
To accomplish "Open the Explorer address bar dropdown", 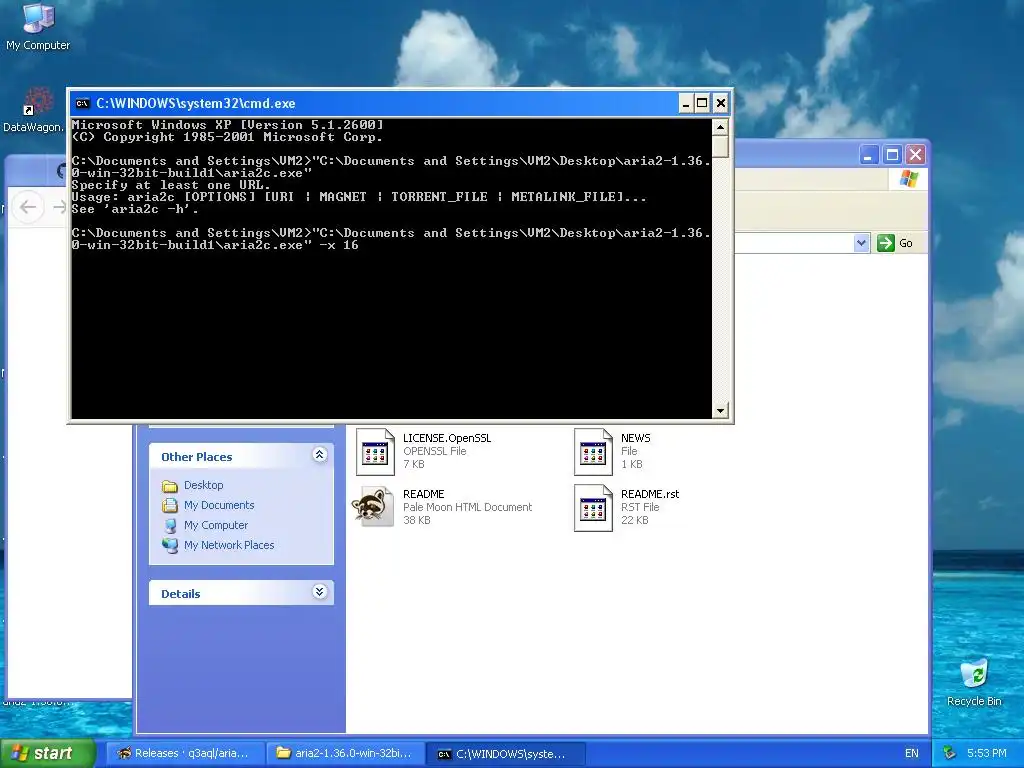I will pyautogui.click(x=861, y=243).
